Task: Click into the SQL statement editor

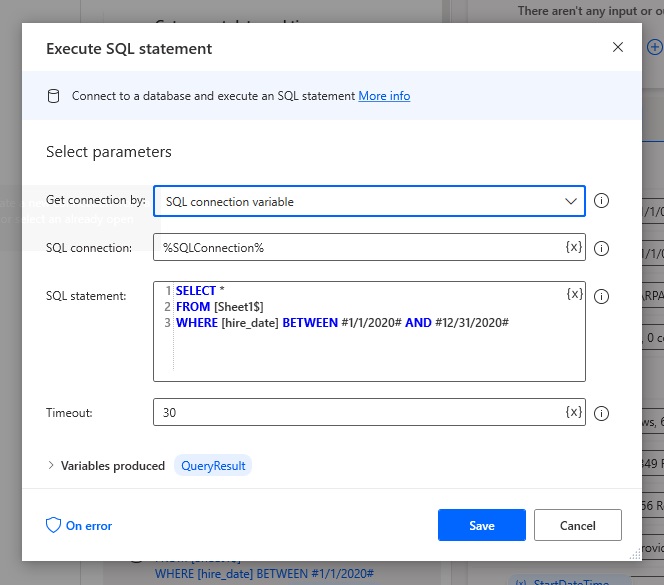Action: (x=369, y=332)
